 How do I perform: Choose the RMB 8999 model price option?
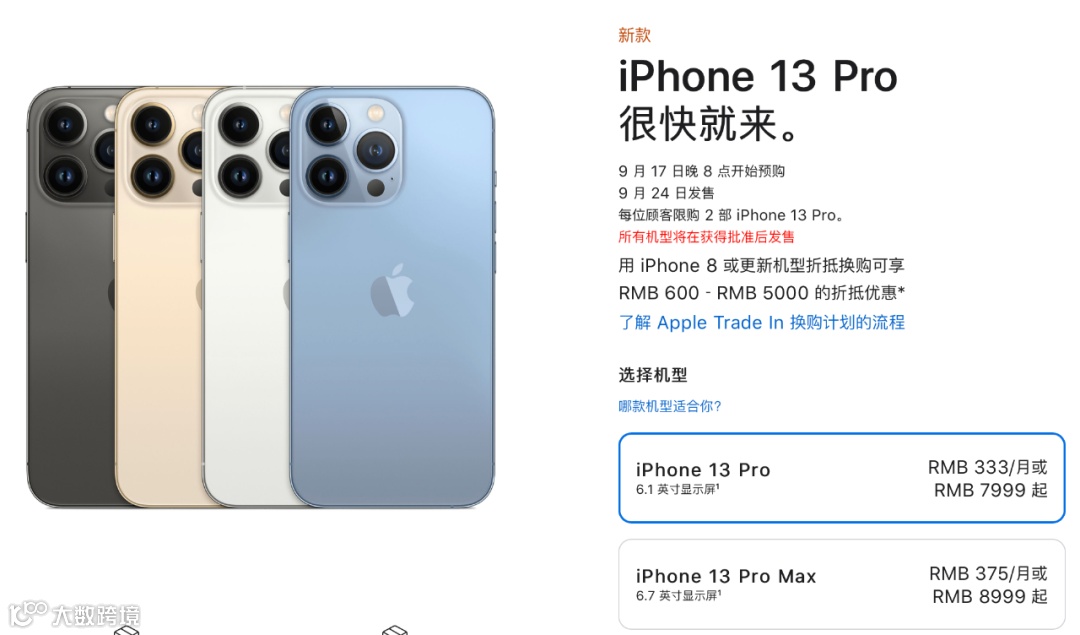point(990,596)
